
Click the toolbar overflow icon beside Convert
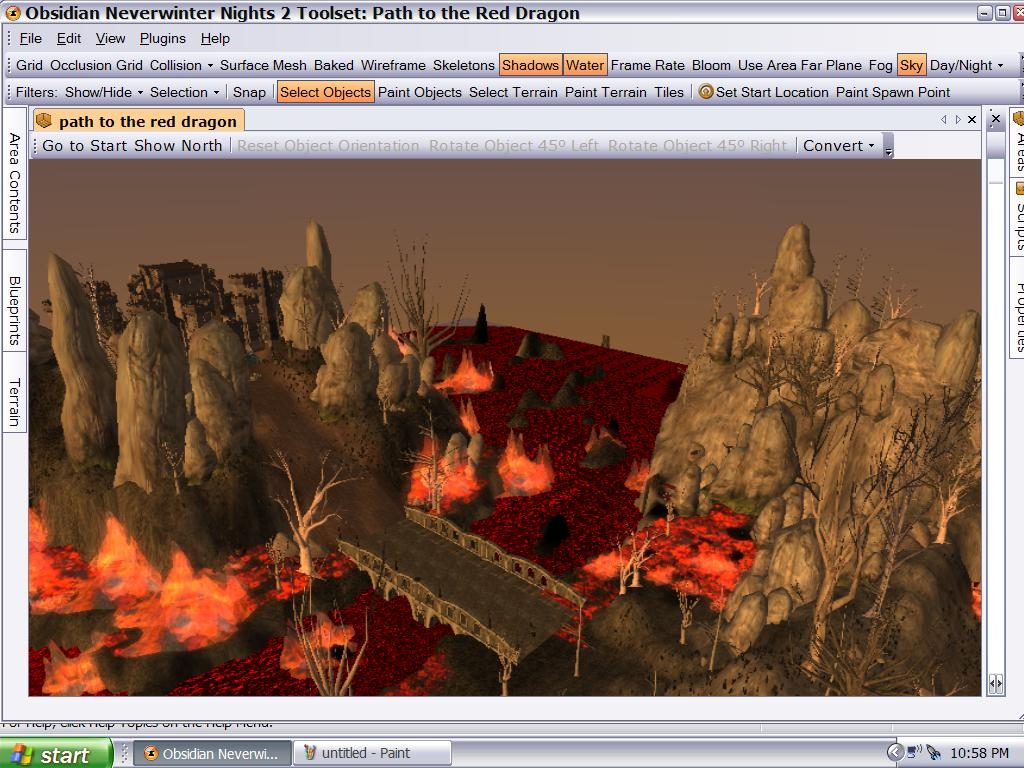(888, 147)
